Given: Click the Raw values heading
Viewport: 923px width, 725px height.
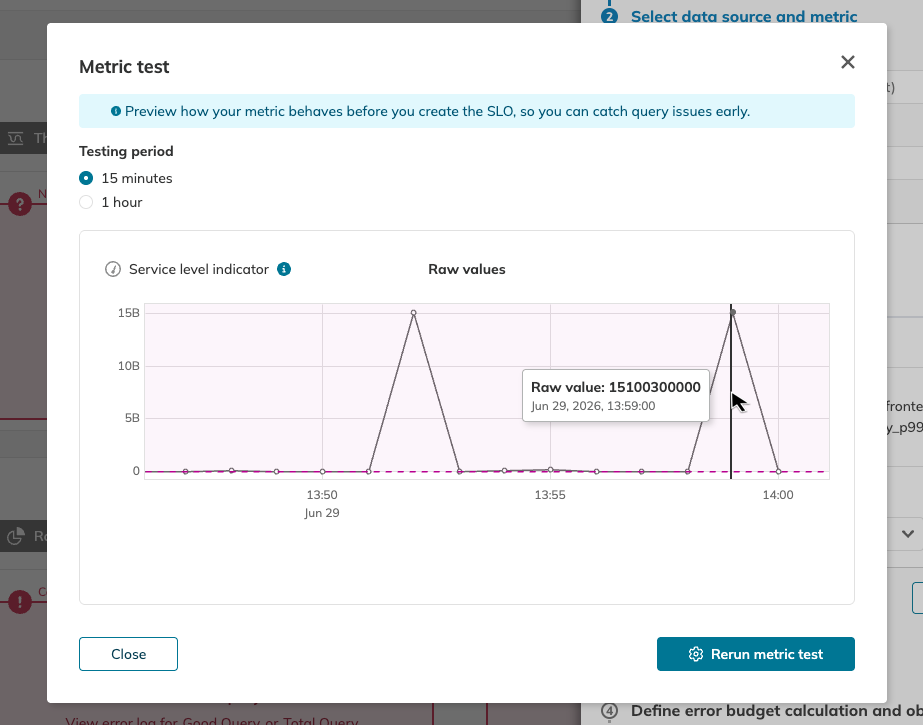Looking at the screenshot, I should pyautogui.click(x=467, y=269).
